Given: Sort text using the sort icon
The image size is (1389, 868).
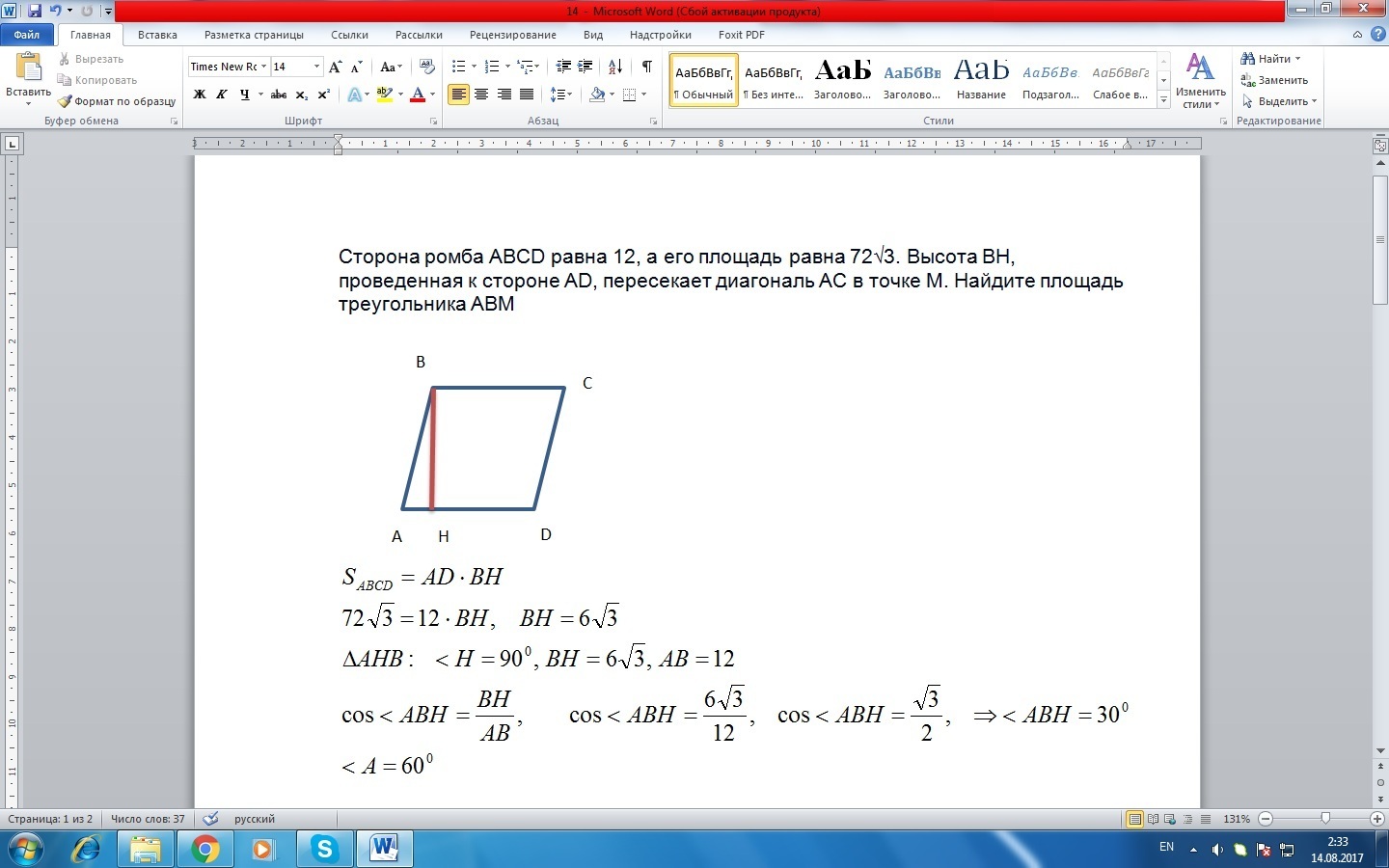Looking at the screenshot, I should click(615, 67).
